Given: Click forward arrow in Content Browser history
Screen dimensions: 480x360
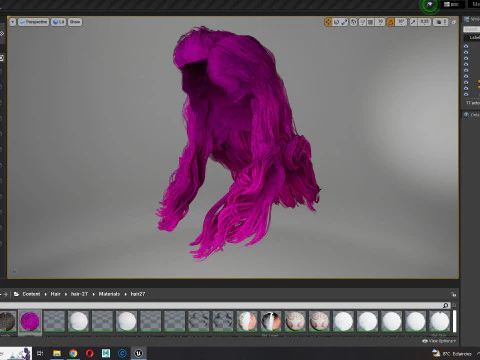Looking at the screenshot, I should (6, 294).
